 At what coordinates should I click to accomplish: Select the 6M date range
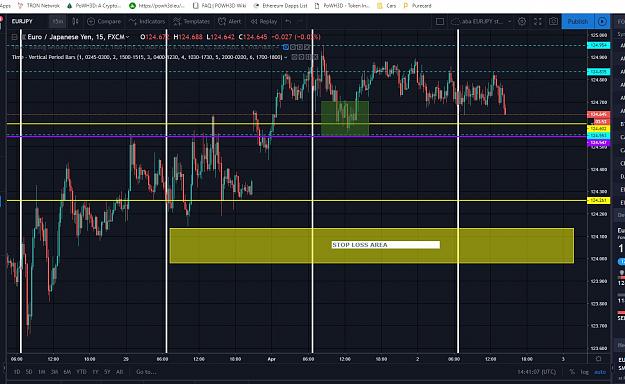[67, 372]
